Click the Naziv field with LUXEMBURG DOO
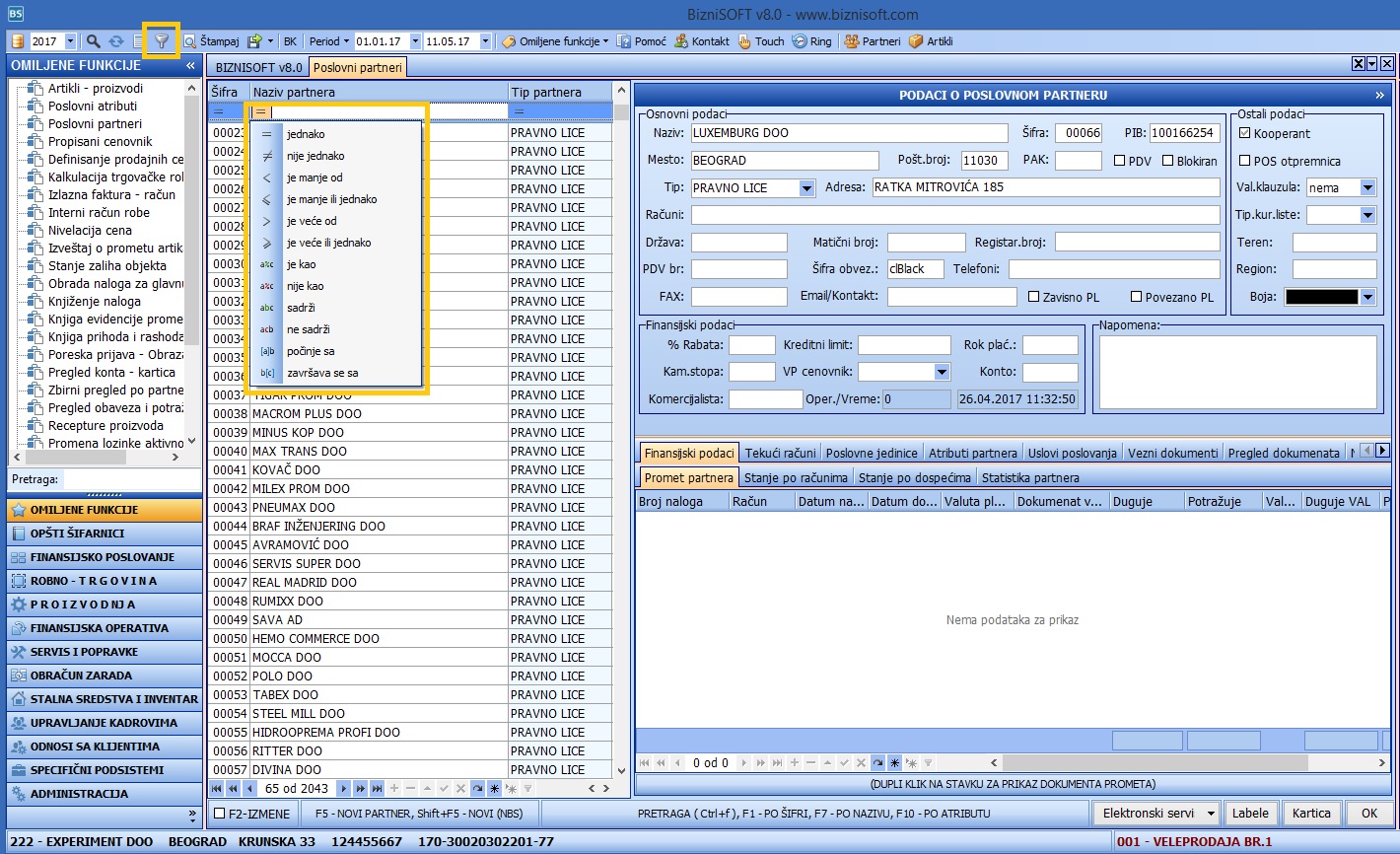The image size is (1400, 854). click(849, 133)
